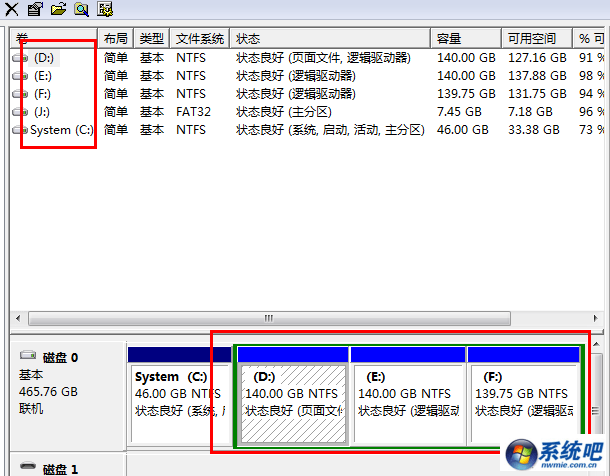Click the 131.75 GB free space cell
This screenshot has height=476, width=610.
pyautogui.click(x=537, y=94)
